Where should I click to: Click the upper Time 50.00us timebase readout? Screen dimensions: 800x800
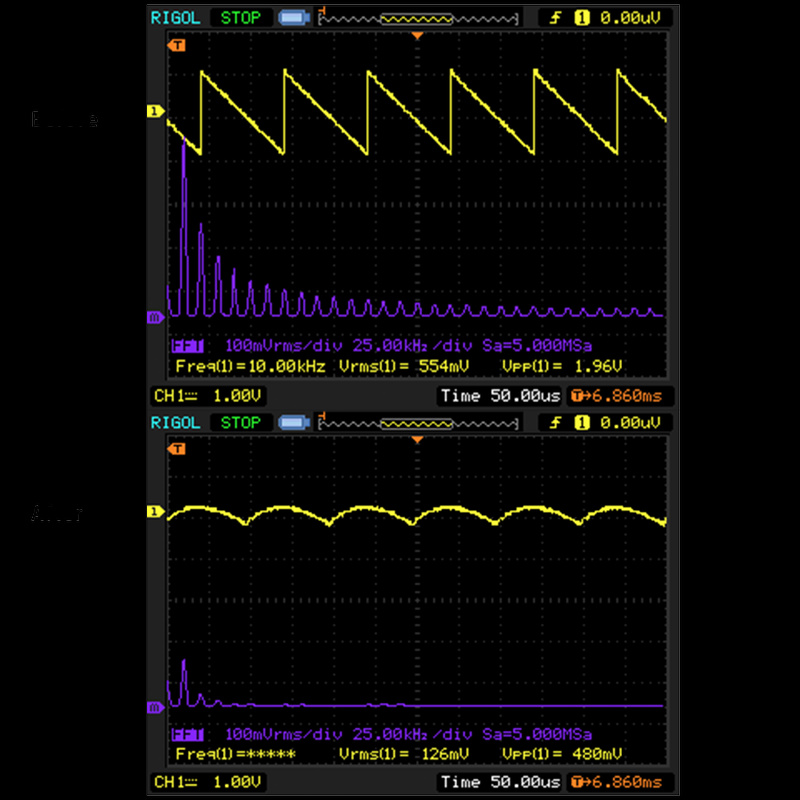500,395
